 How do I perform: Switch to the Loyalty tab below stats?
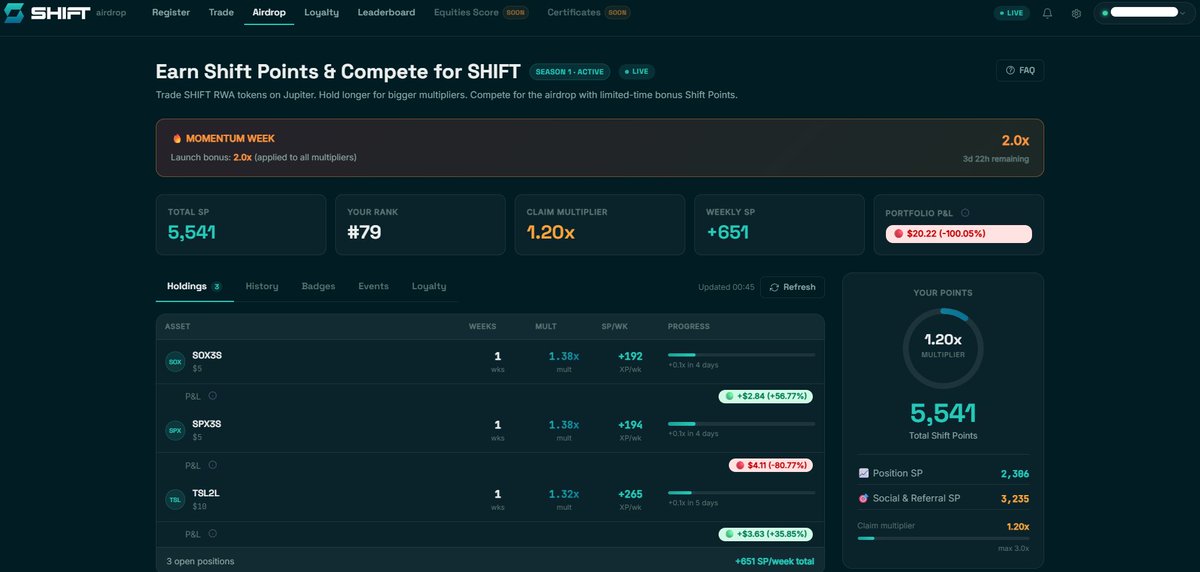[429, 287]
